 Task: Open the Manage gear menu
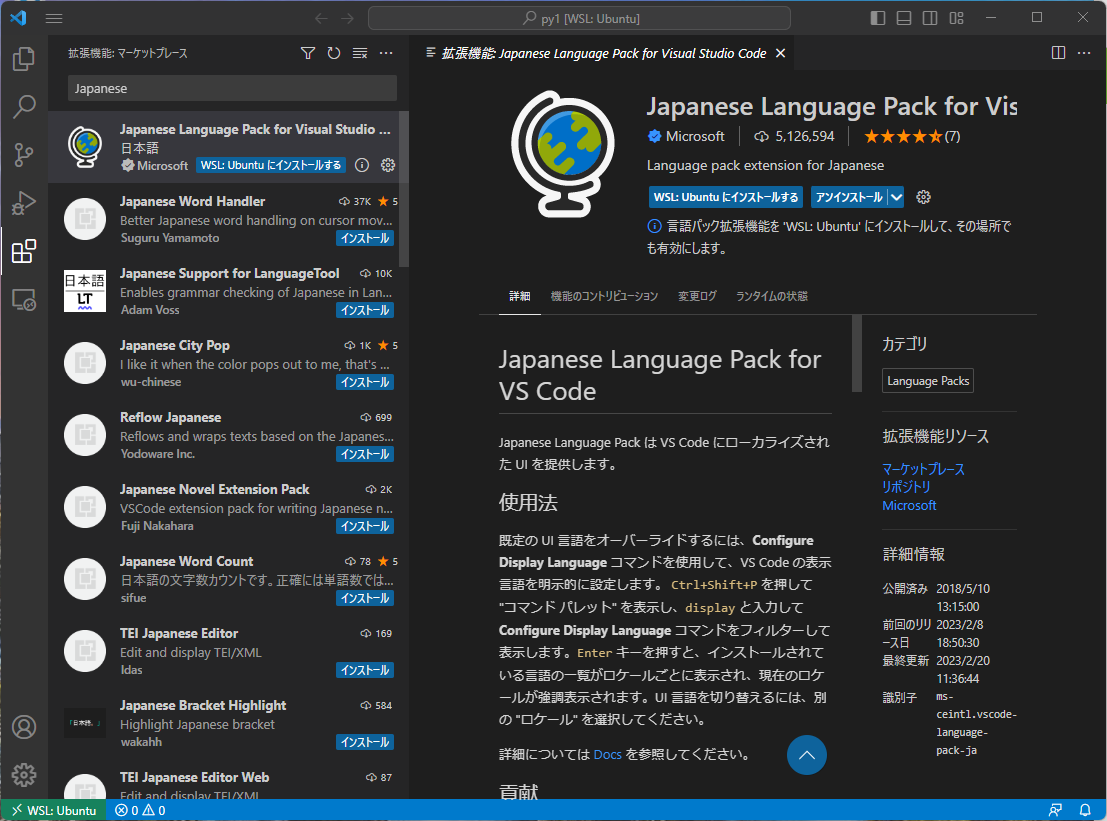pyautogui.click(x=24, y=774)
